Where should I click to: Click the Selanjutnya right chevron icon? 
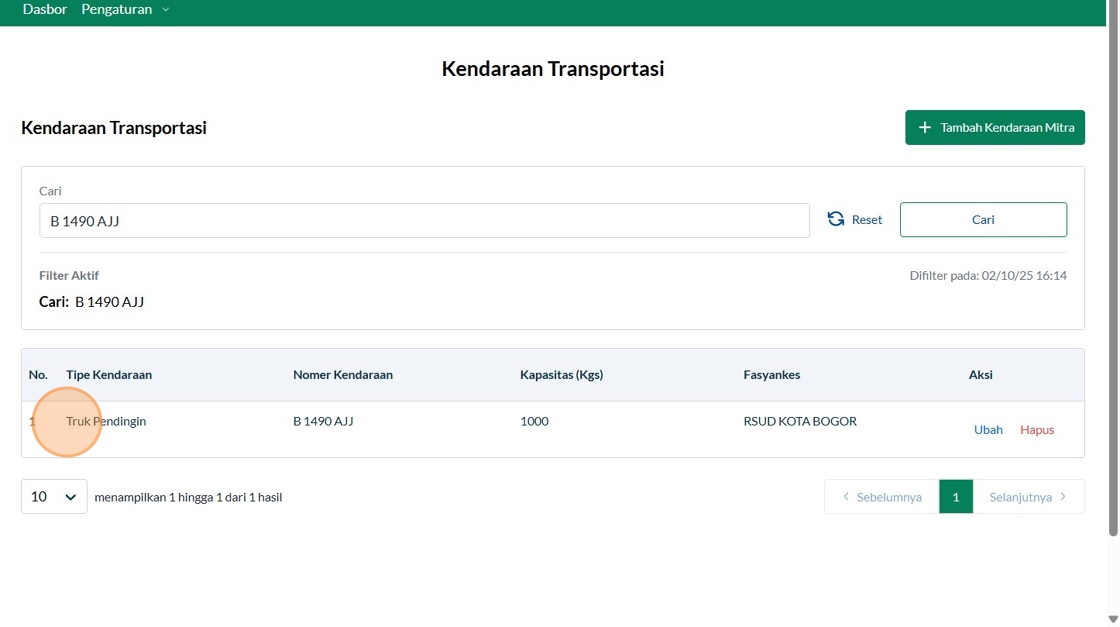[1063, 496]
